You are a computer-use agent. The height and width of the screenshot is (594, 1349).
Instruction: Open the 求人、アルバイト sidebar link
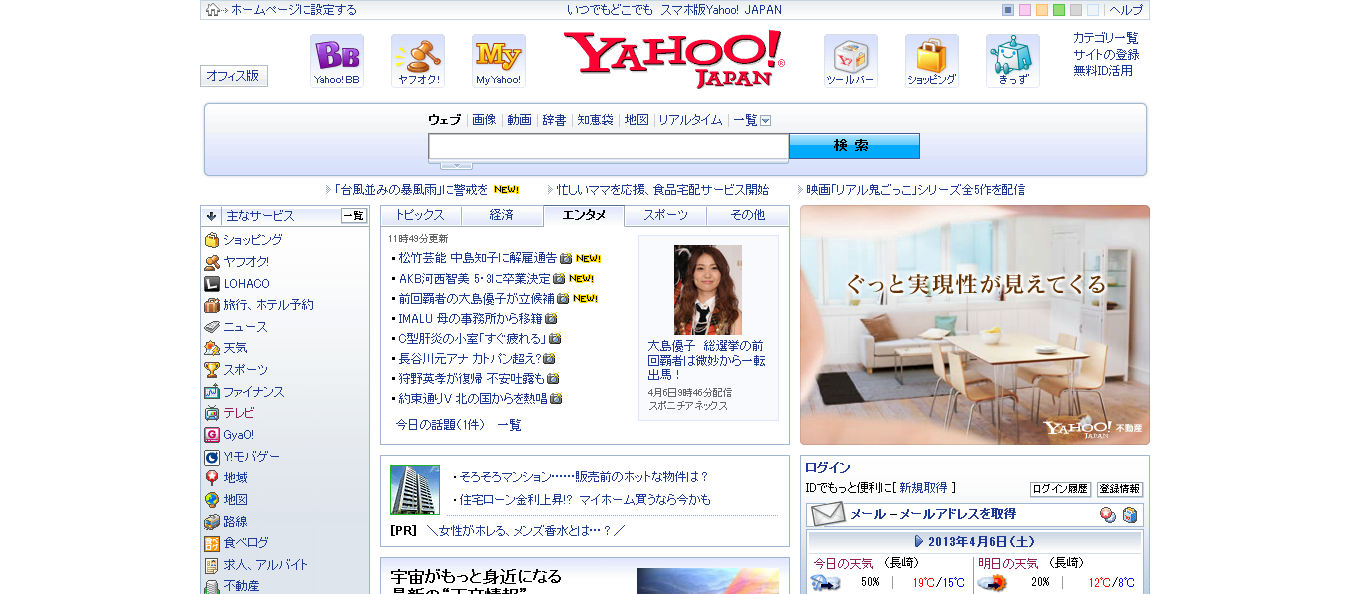(x=266, y=565)
